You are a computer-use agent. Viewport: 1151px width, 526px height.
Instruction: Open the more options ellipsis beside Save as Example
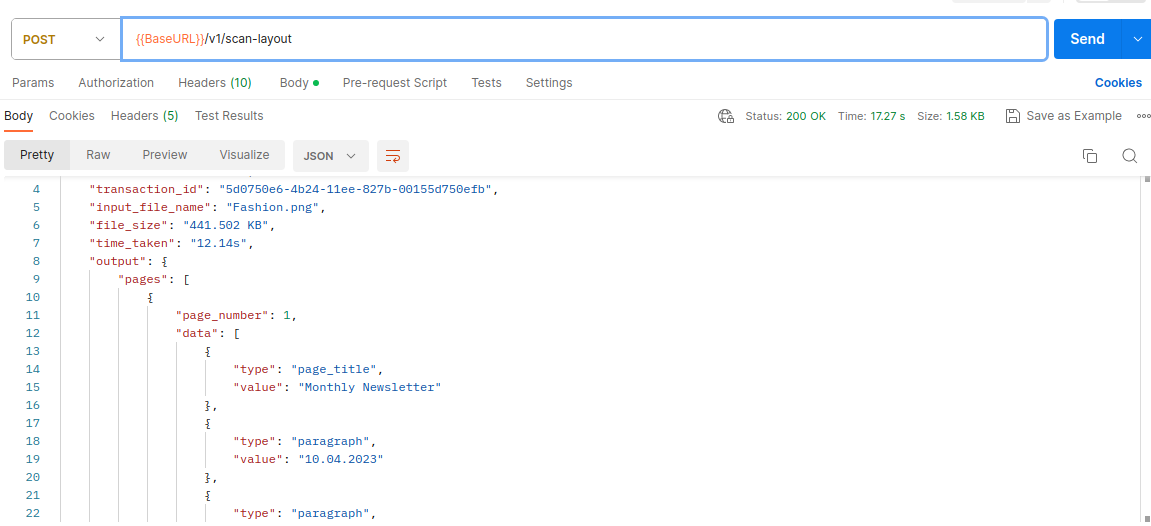point(1143,116)
